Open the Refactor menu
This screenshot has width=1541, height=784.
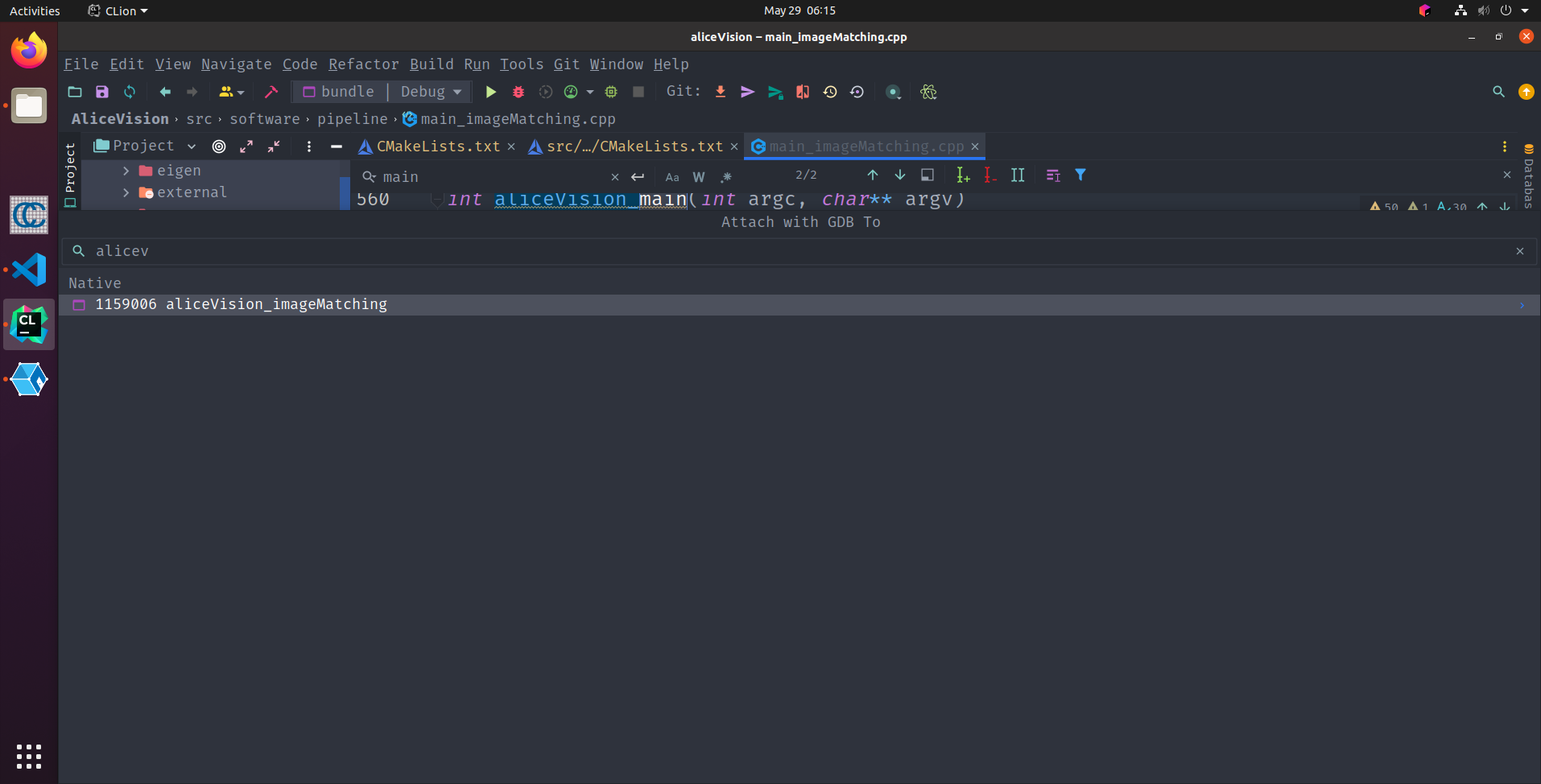click(363, 64)
